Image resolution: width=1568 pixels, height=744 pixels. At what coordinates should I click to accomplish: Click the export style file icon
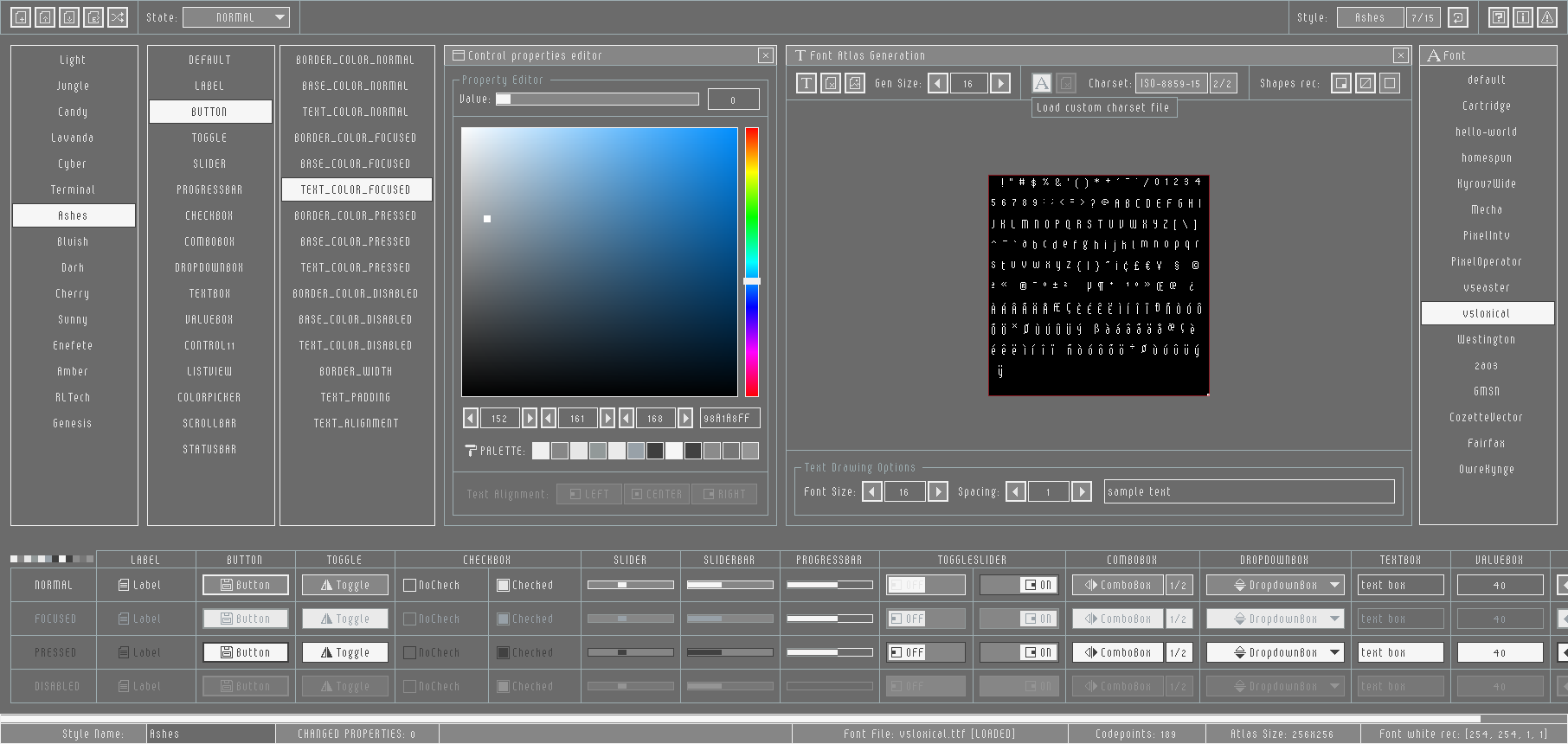[93, 17]
